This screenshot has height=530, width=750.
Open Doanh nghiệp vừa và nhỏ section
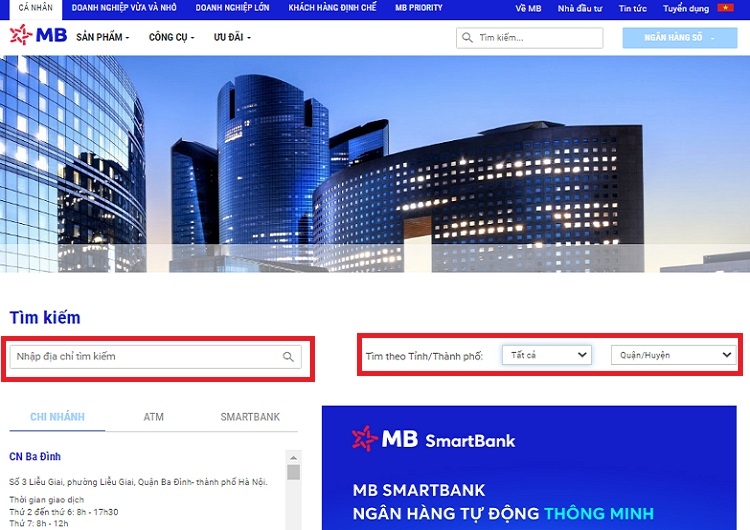pos(124,8)
